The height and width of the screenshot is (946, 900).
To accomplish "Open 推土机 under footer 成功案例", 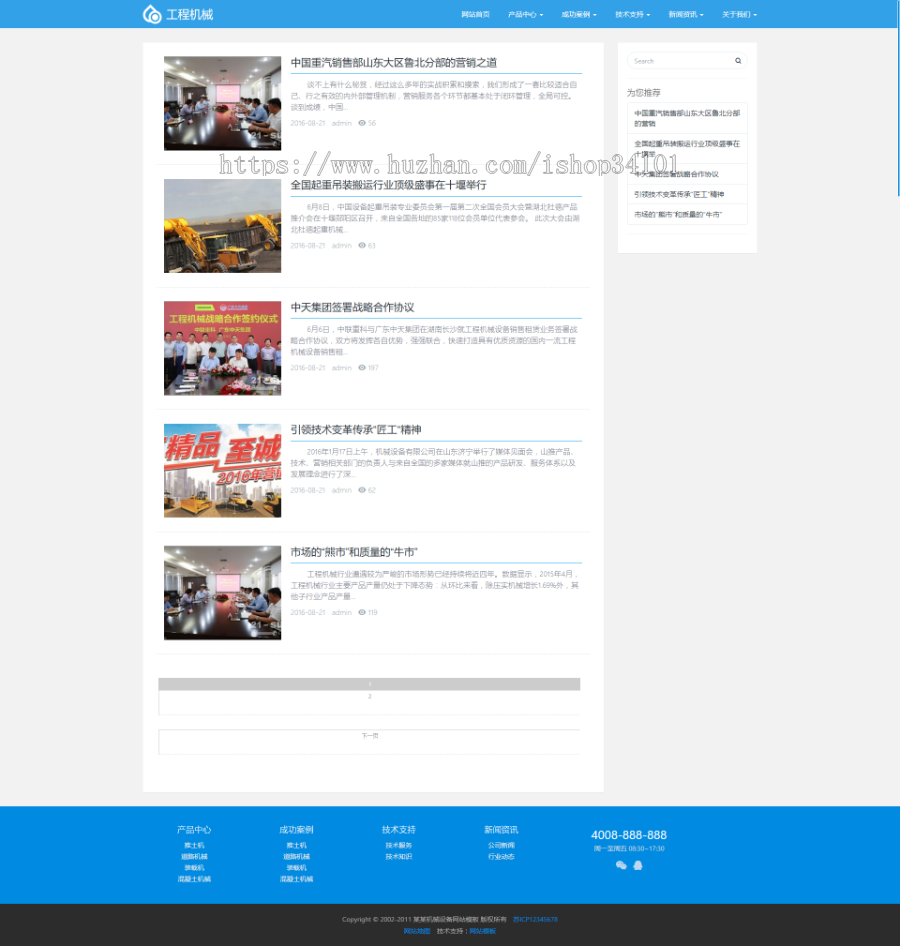I will [x=296, y=846].
